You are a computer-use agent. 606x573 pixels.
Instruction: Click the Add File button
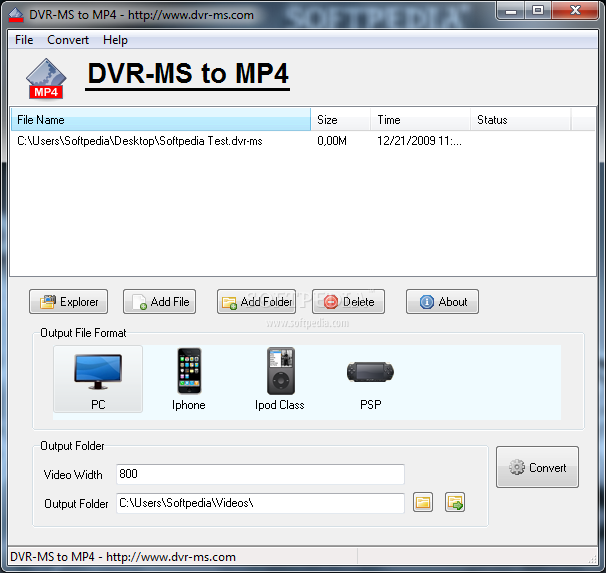[x=159, y=301]
